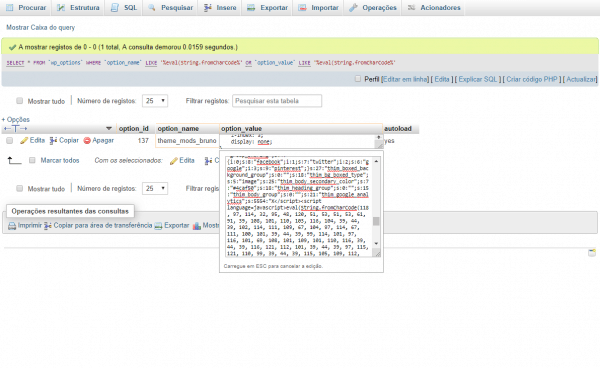Screen dimensions: 600x368
Task: Expand the + Opções section
Action: click(x=16, y=119)
